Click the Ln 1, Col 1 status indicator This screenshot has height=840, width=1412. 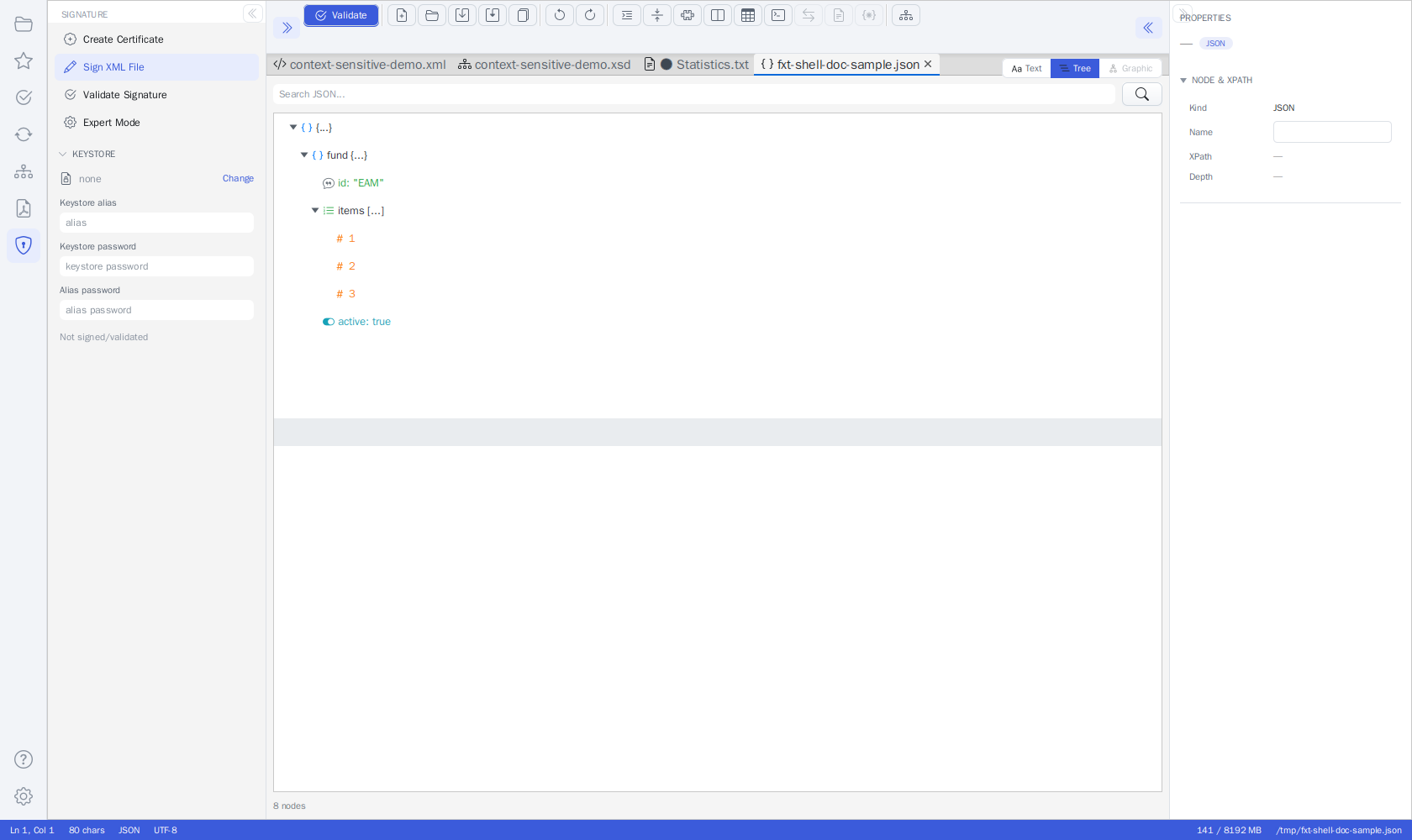point(32,831)
